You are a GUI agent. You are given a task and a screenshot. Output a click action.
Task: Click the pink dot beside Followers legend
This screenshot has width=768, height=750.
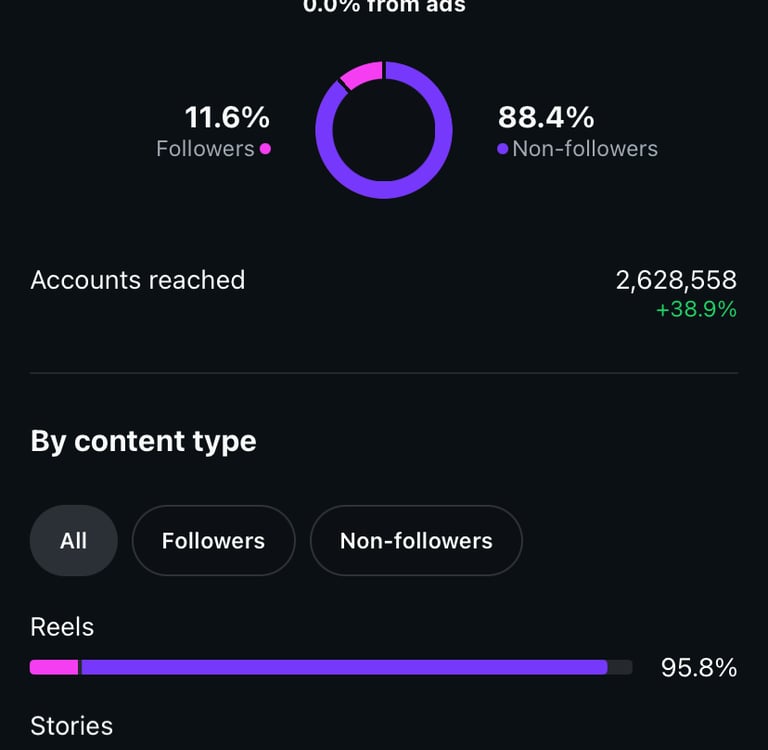(x=265, y=149)
